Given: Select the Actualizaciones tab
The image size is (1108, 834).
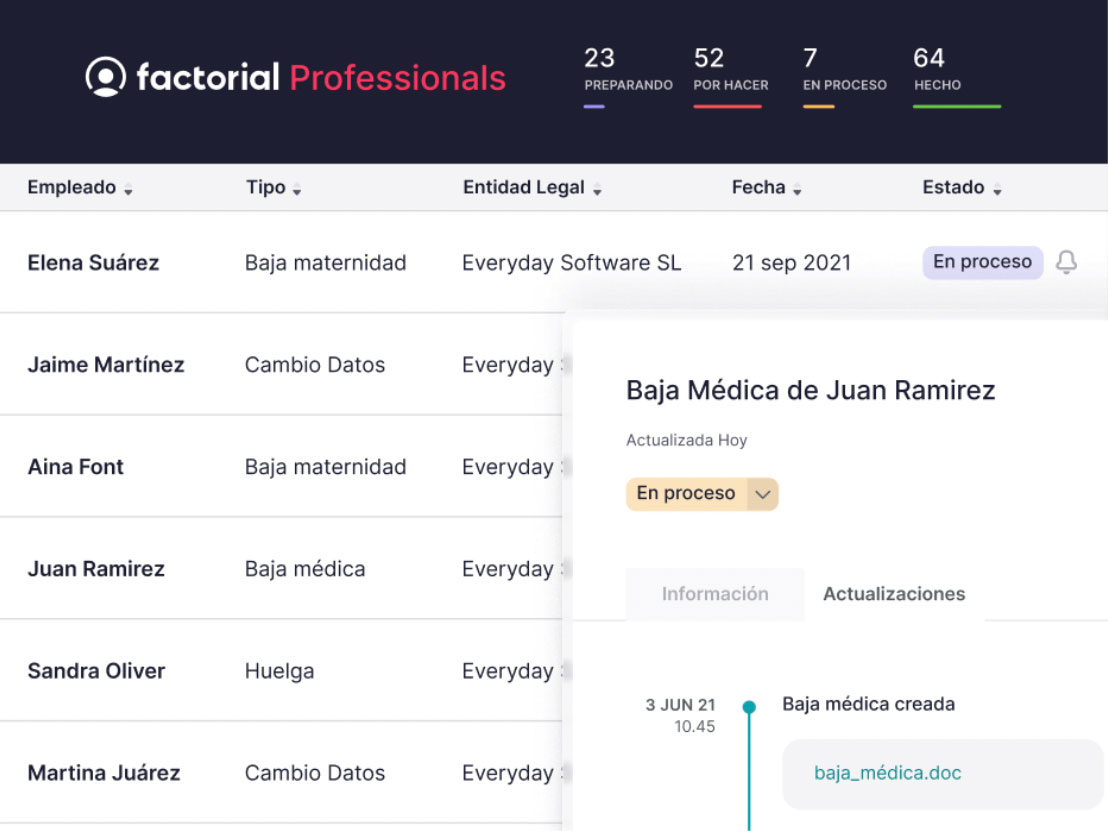Looking at the screenshot, I should [x=894, y=594].
